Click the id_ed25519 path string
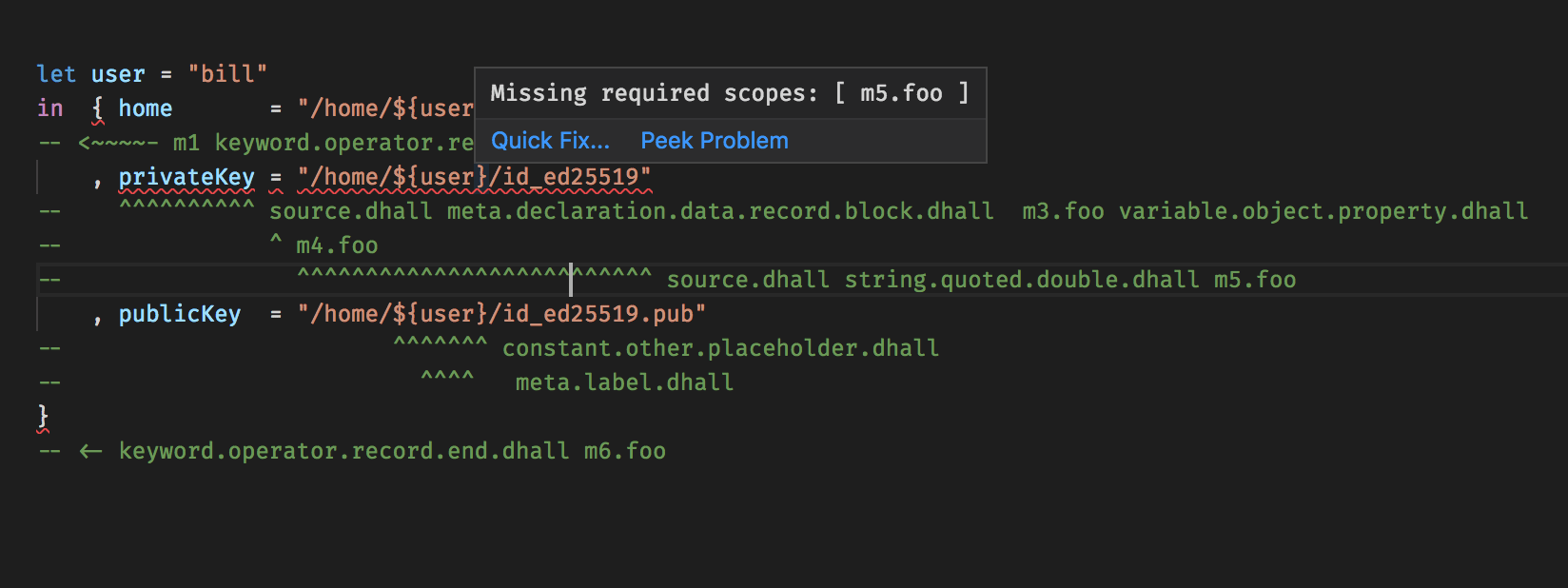 (x=571, y=177)
